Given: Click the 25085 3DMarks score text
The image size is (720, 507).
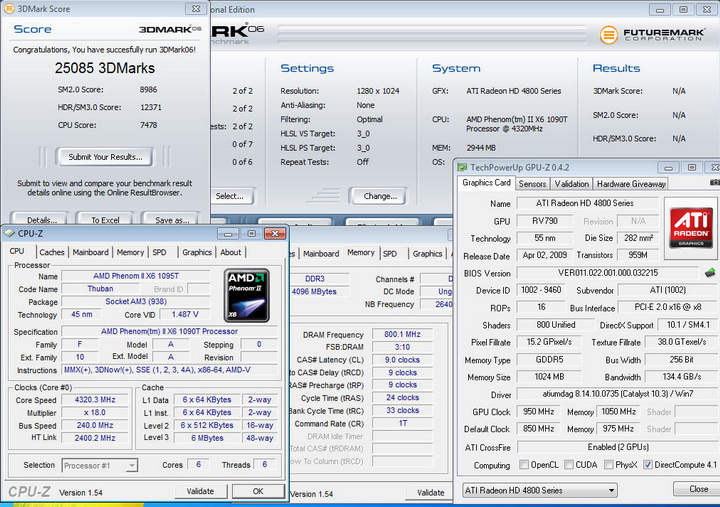Looking at the screenshot, I should point(105,68).
